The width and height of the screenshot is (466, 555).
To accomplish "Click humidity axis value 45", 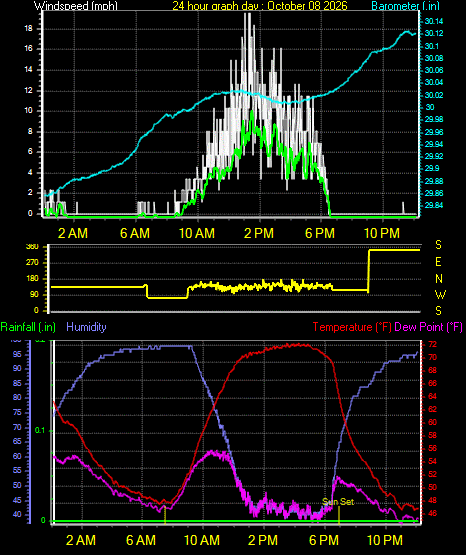I will (17, 500).
